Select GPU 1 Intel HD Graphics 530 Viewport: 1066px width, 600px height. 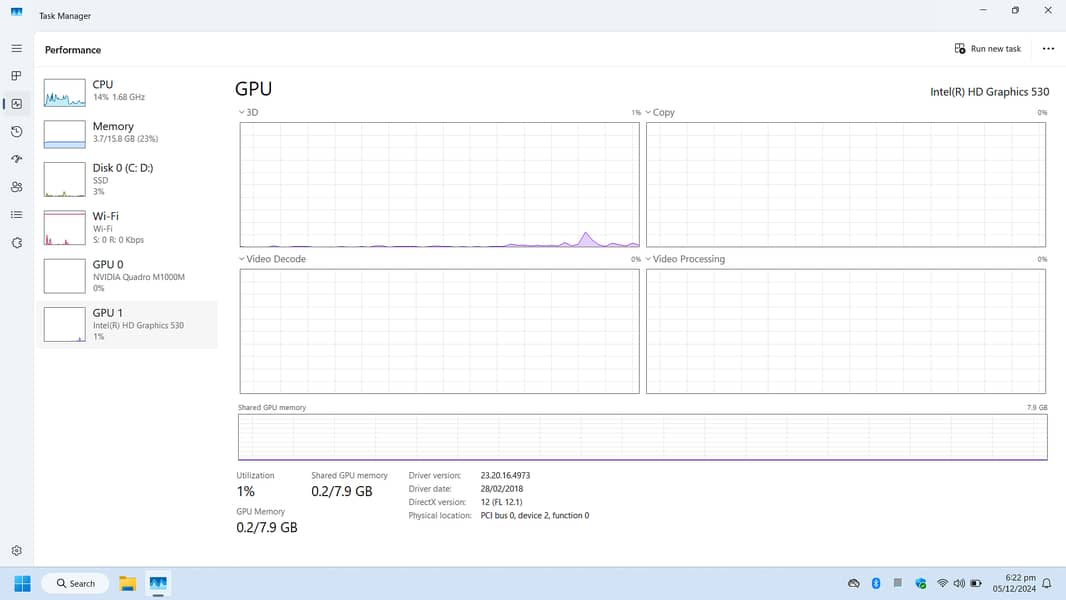coord(126,324)
